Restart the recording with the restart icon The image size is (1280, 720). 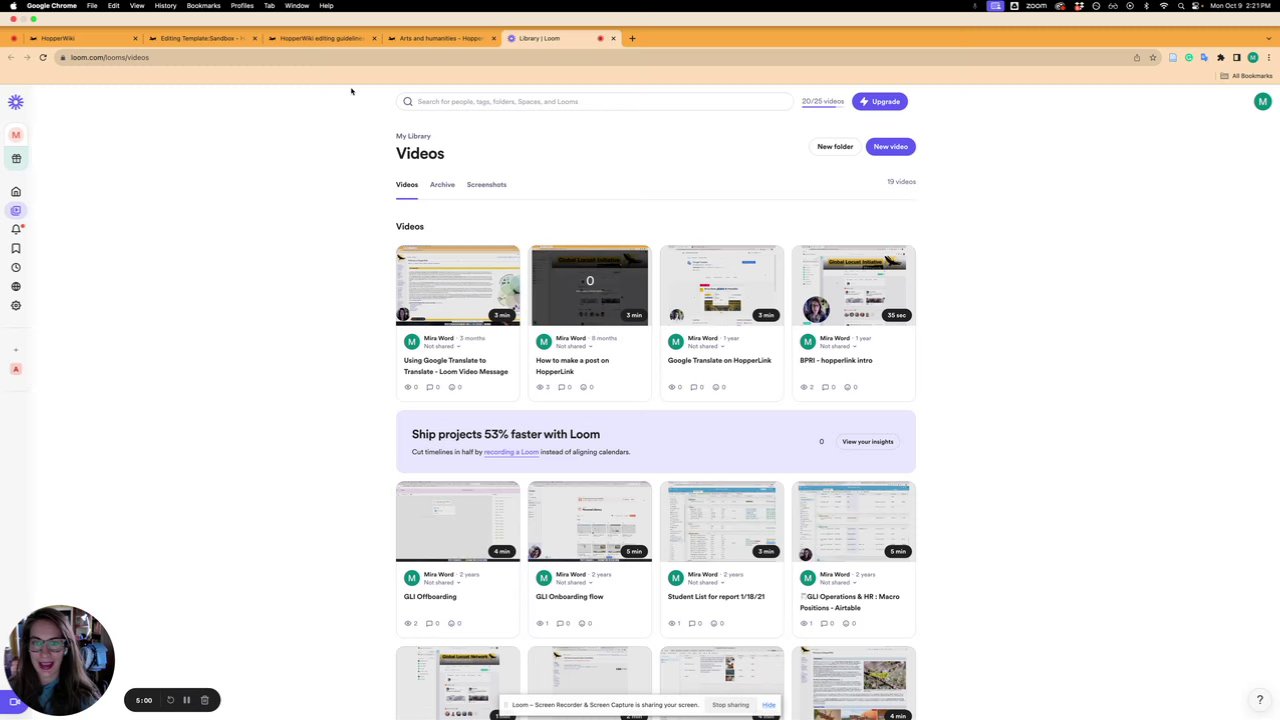(x=170, y=700)
